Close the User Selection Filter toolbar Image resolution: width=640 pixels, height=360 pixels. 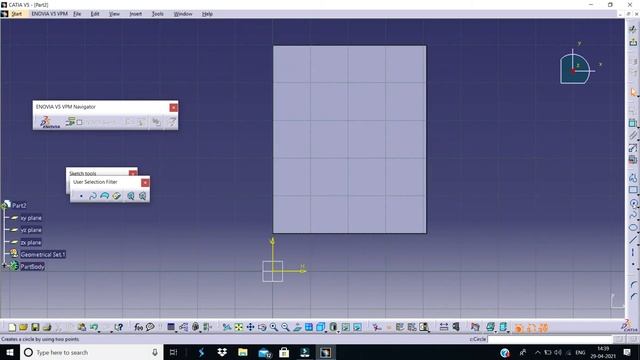145,182
